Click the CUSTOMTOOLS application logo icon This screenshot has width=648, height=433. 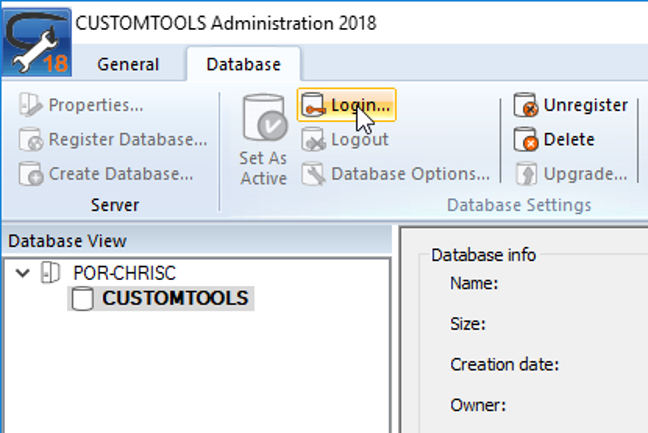37,42
